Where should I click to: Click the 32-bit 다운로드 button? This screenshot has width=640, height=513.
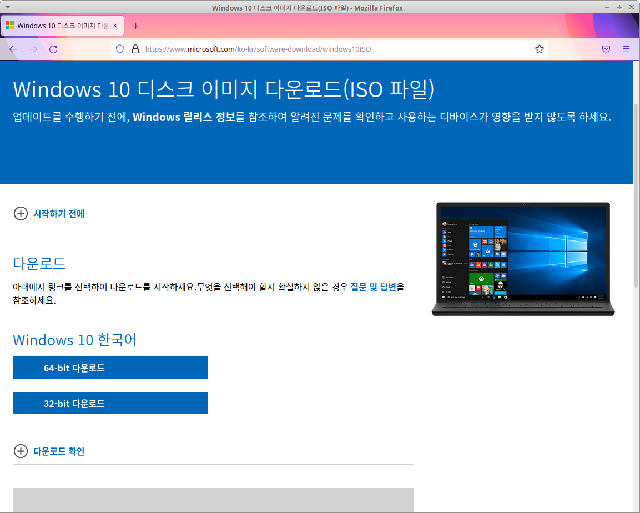coord(110,403)
